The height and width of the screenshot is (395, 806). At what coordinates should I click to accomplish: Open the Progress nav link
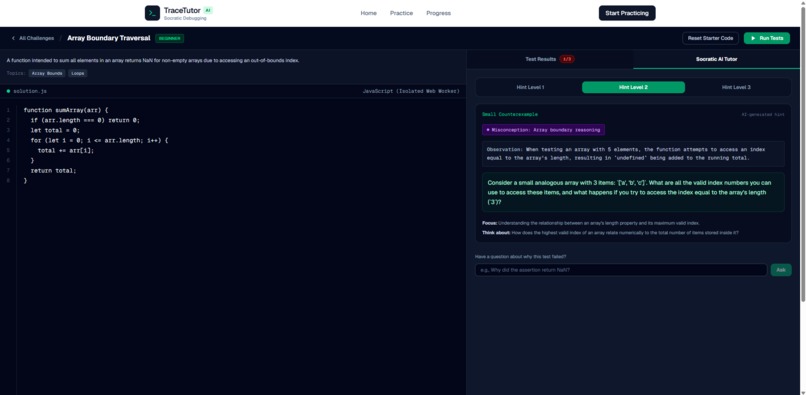[438, 13]
